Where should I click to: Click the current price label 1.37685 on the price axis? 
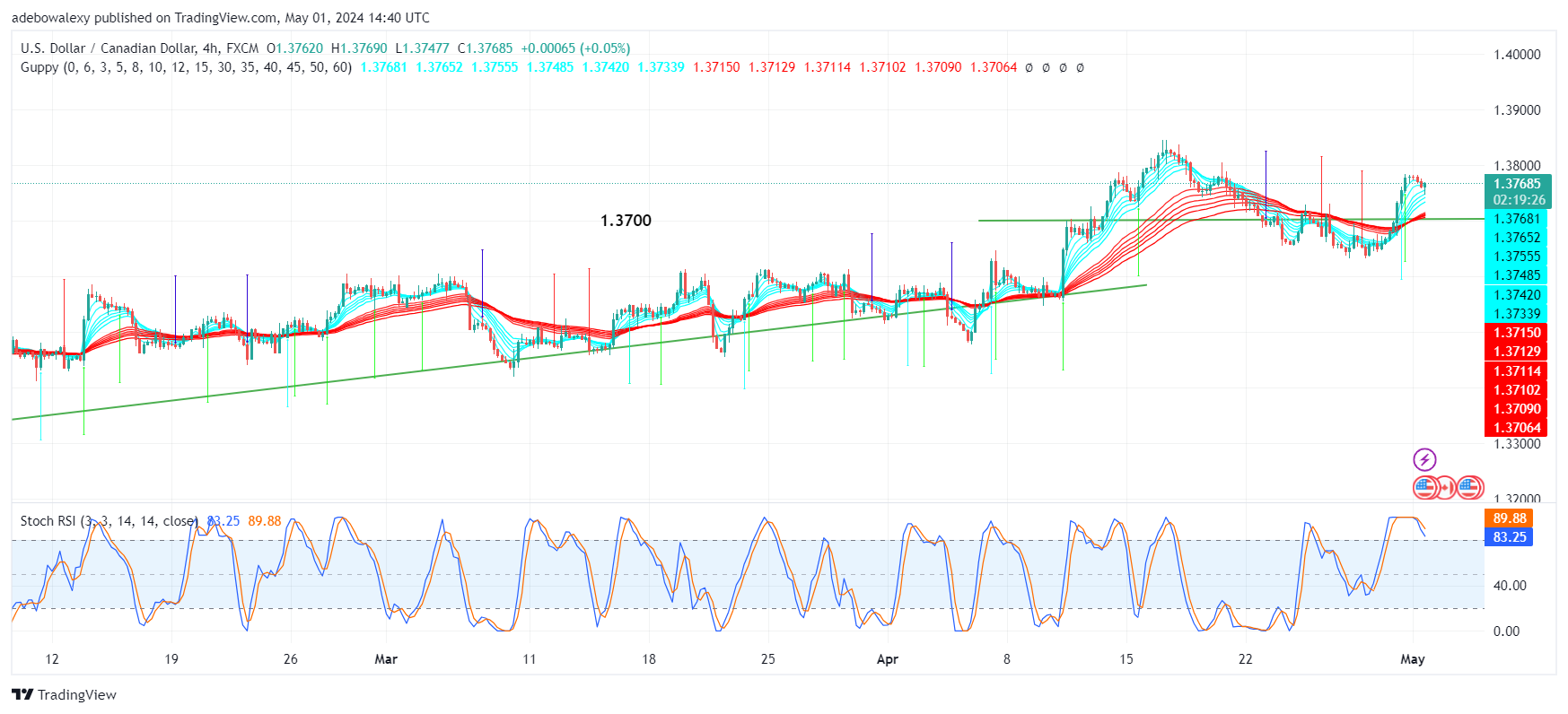pos(1517,184)
